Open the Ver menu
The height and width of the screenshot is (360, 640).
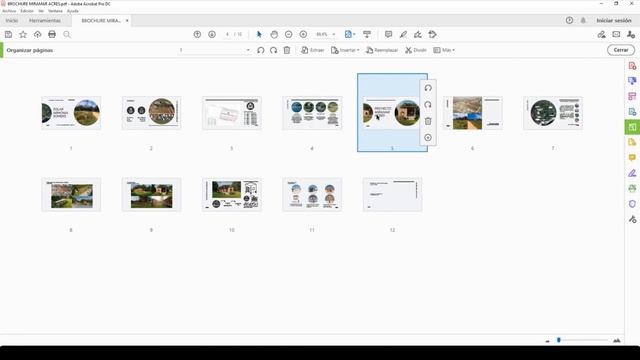point(41,11)
